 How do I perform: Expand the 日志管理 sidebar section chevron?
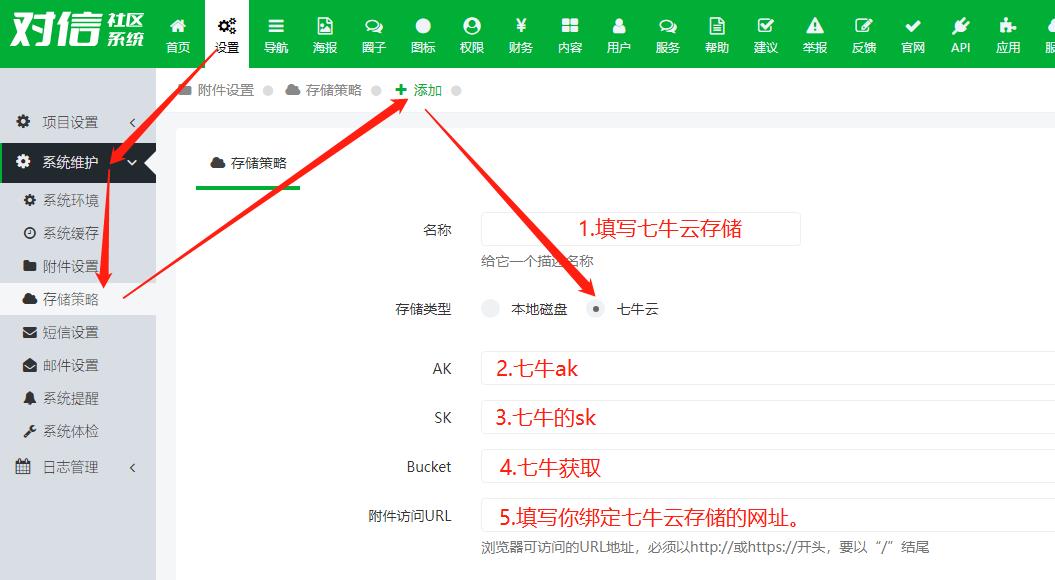click(133, 468)
